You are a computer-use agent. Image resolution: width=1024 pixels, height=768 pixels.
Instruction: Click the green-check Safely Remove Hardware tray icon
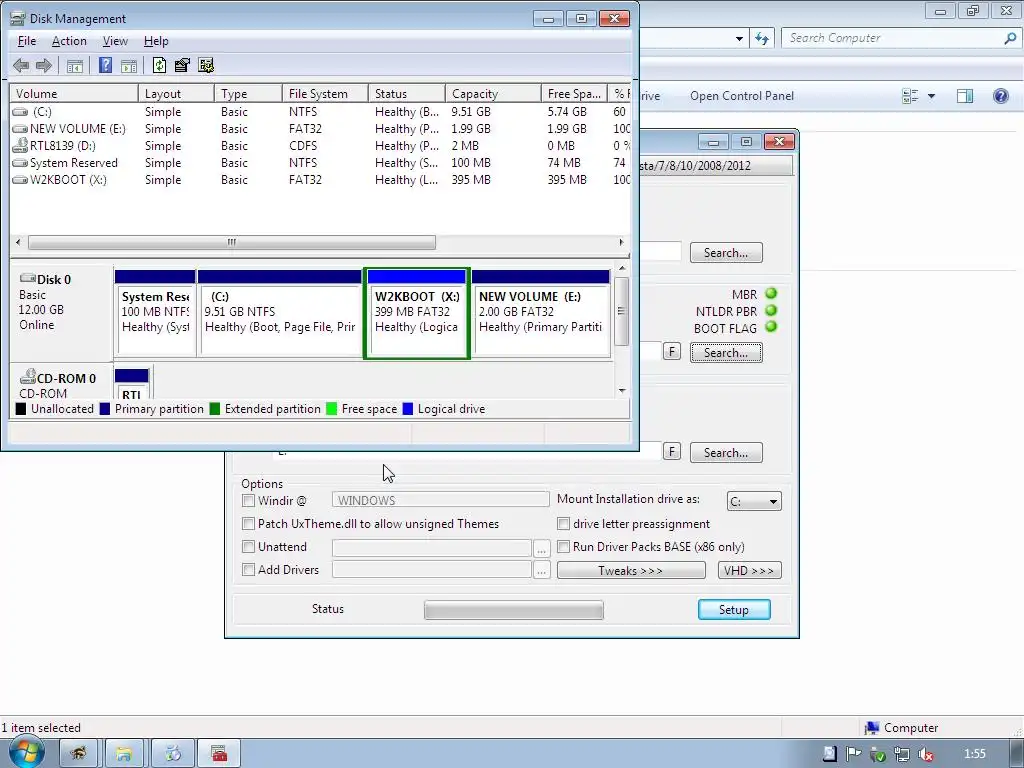[x=877, y=754]
